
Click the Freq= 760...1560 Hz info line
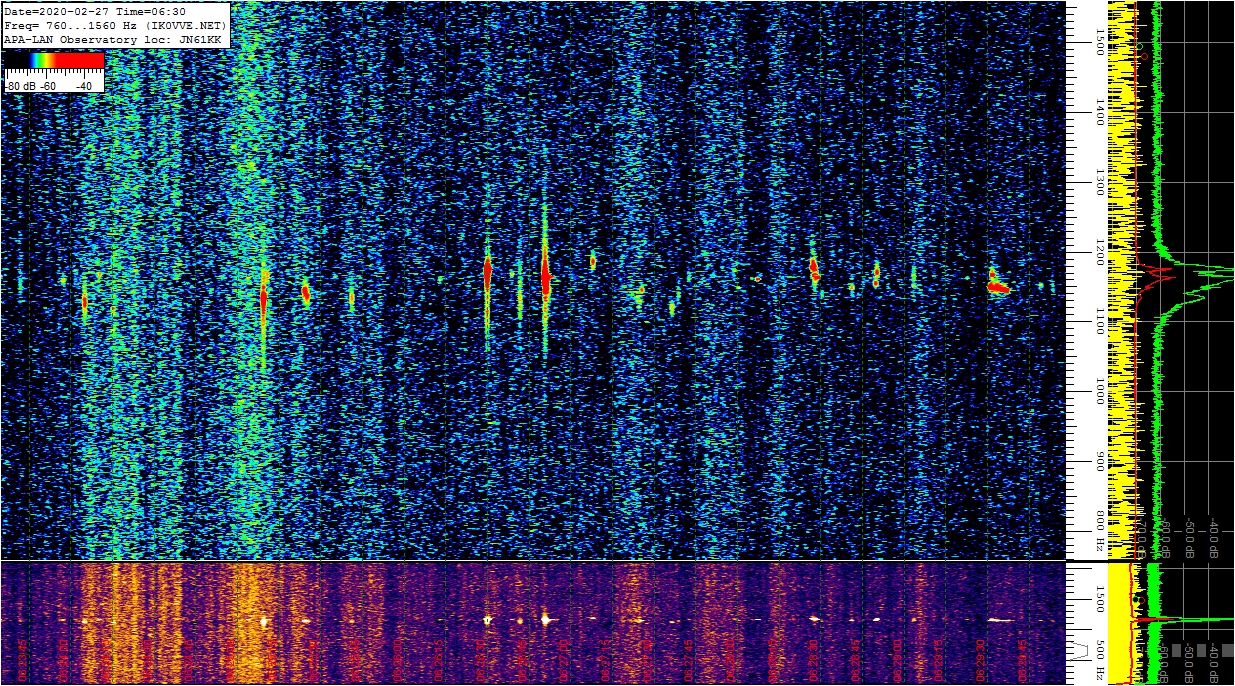coord(115,25)
